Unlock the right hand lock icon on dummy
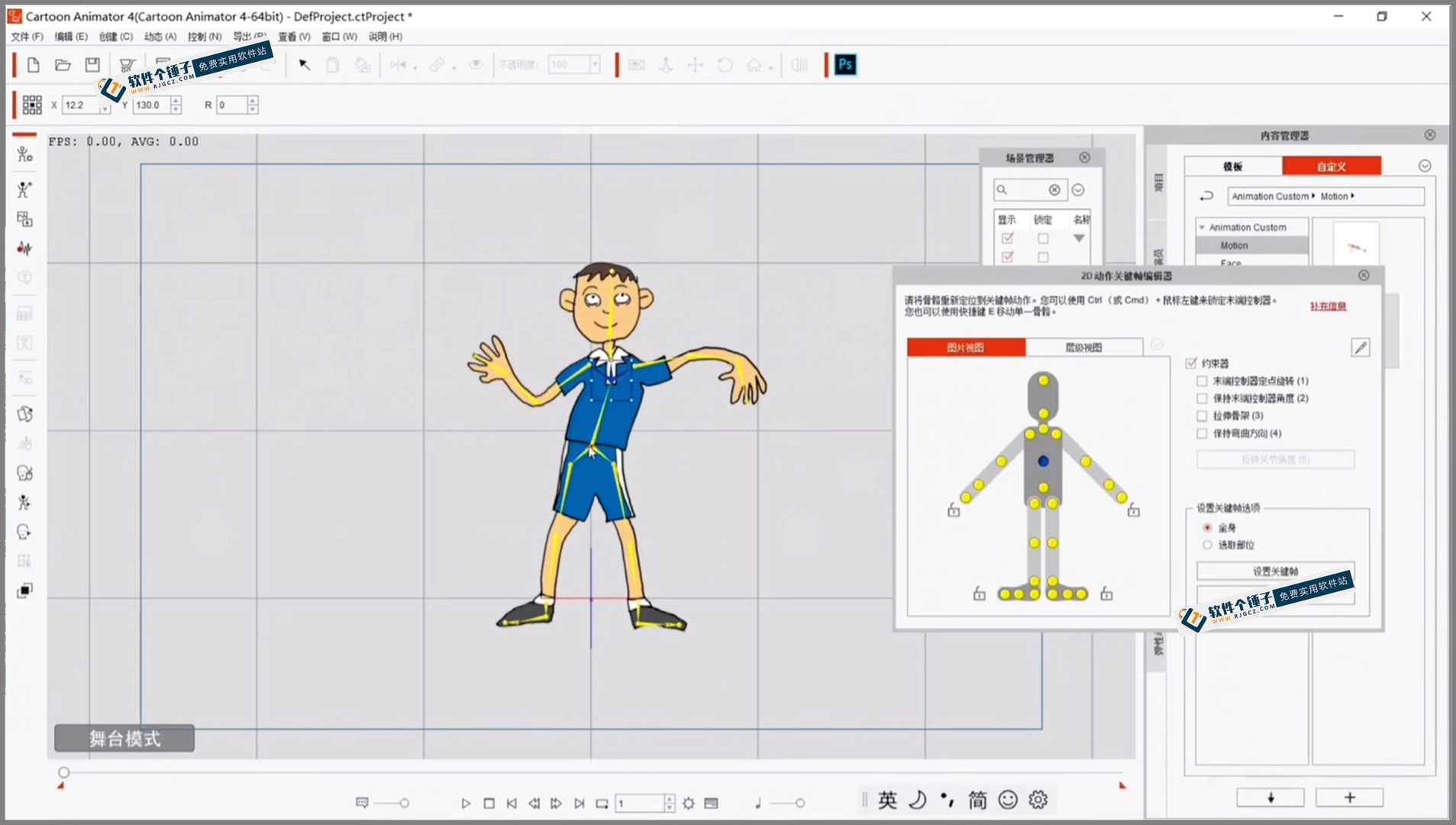This screenshot has height=825, width=1456. [x=1134, y=510]
